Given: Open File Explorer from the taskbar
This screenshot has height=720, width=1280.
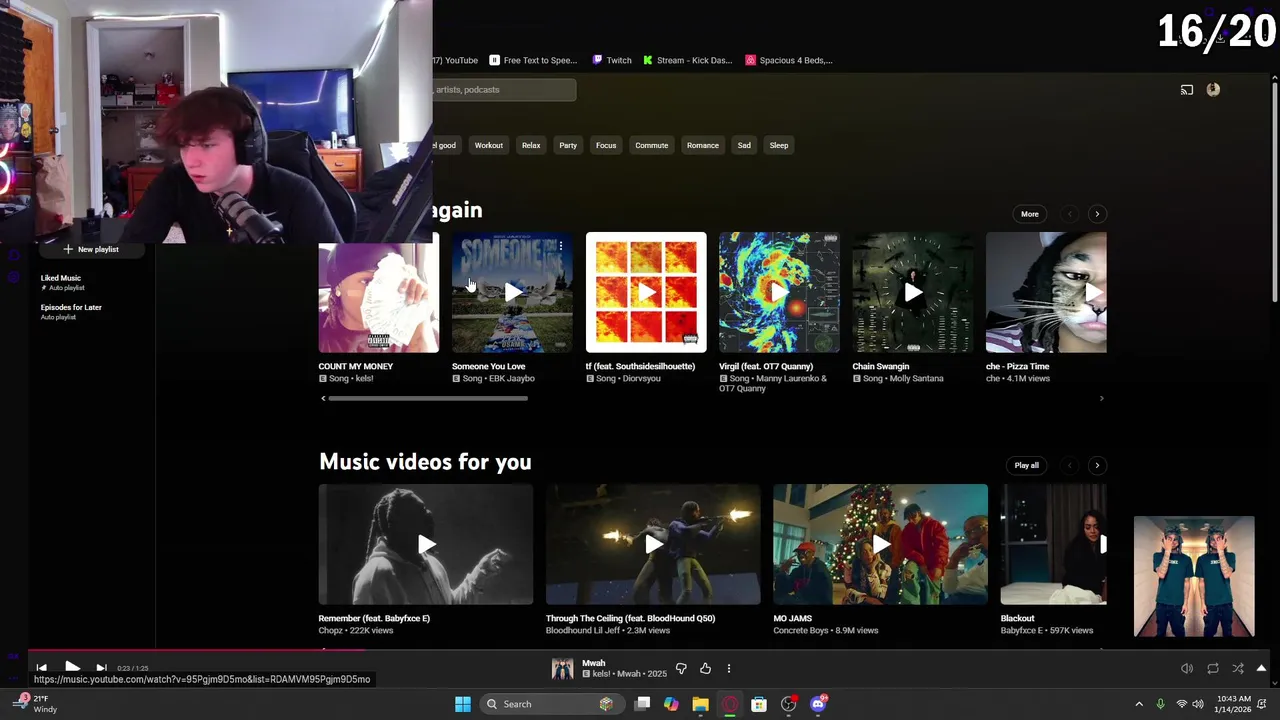Looking at the screenshot, I should coord(700,704).
